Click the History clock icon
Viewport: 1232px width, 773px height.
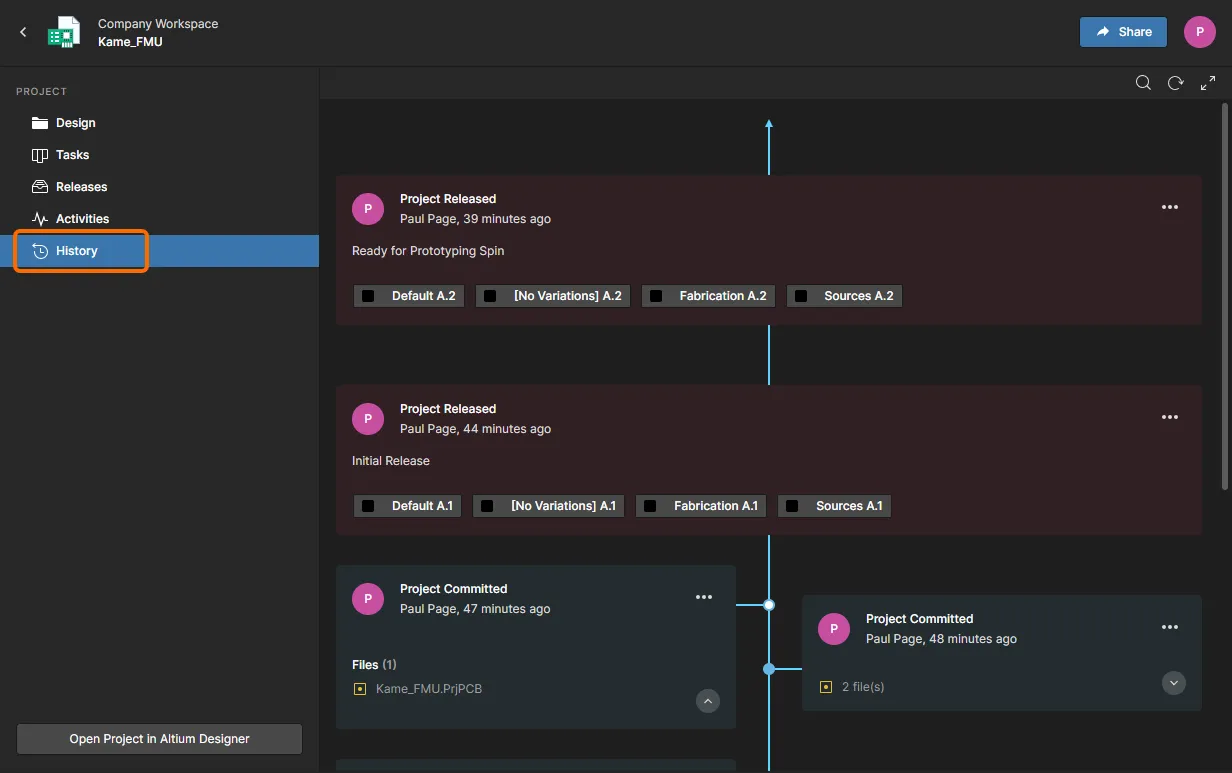pos(40,251)
